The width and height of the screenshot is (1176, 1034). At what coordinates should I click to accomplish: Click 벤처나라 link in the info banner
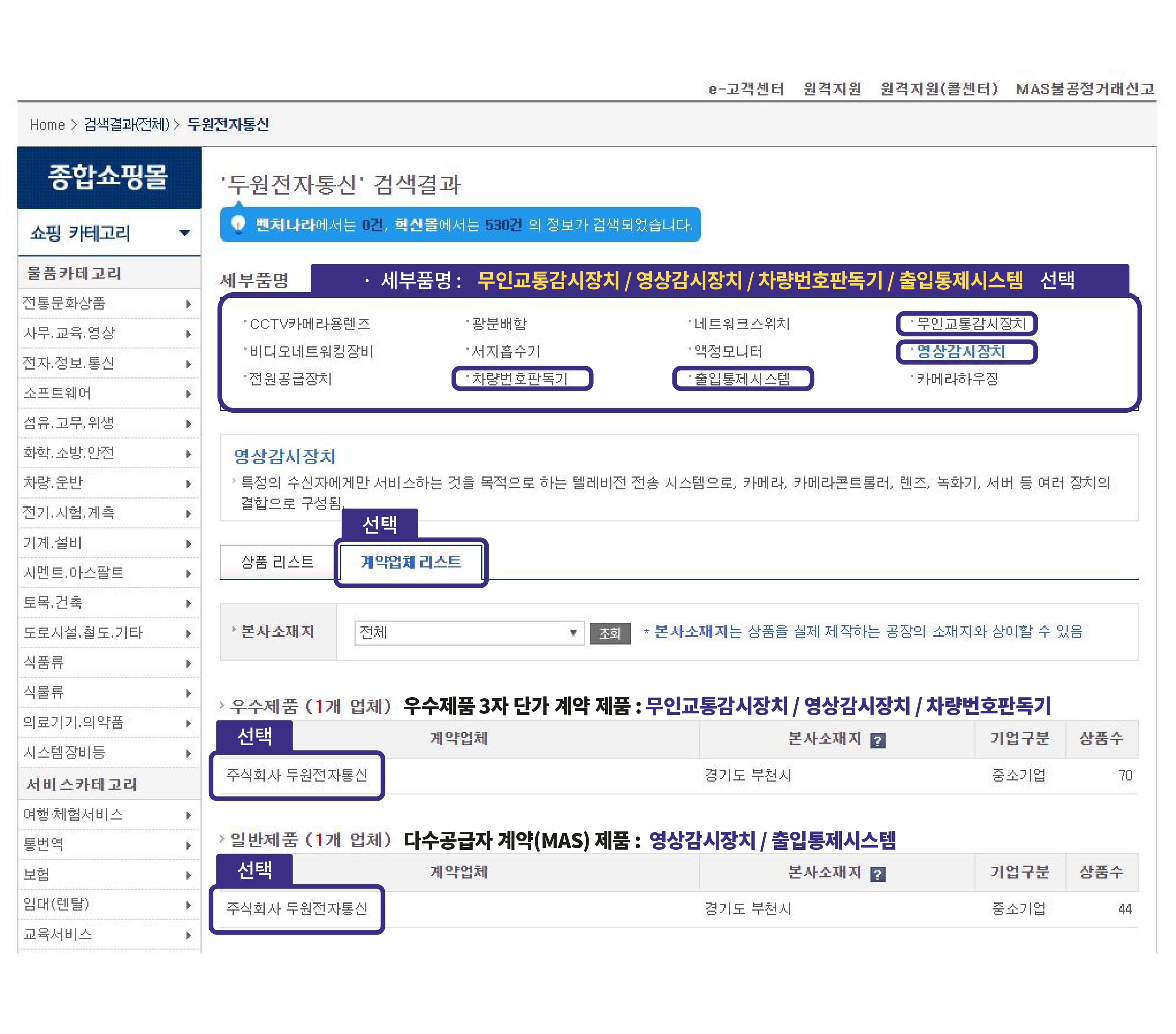coord(285,224)
